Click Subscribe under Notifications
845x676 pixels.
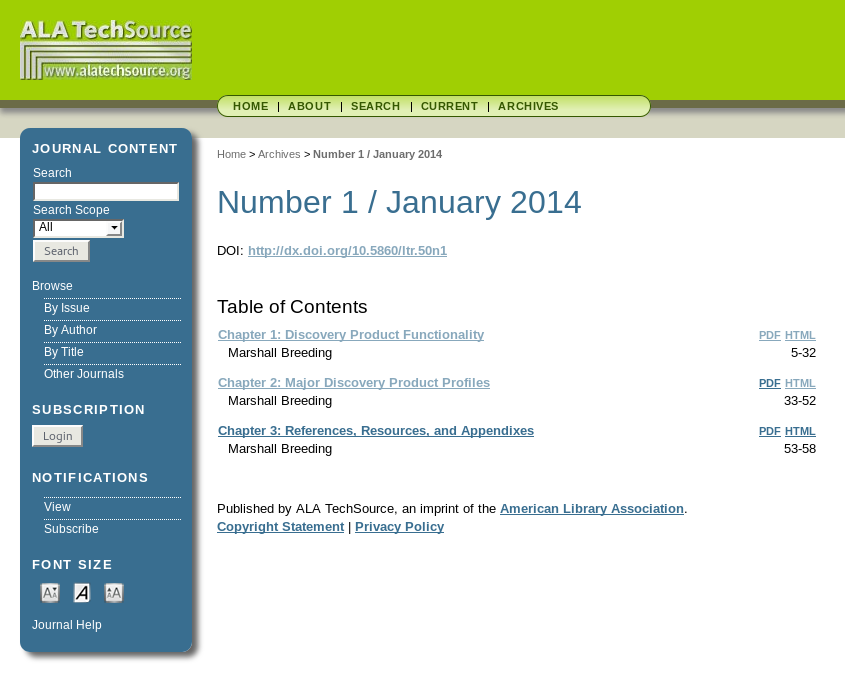coord(71,529)
